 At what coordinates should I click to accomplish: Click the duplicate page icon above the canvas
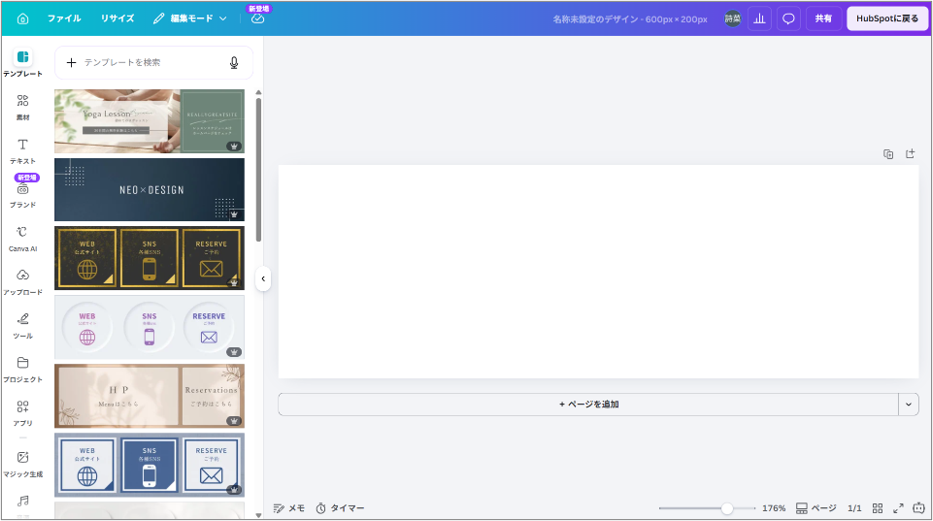click(x=888, y=154)
